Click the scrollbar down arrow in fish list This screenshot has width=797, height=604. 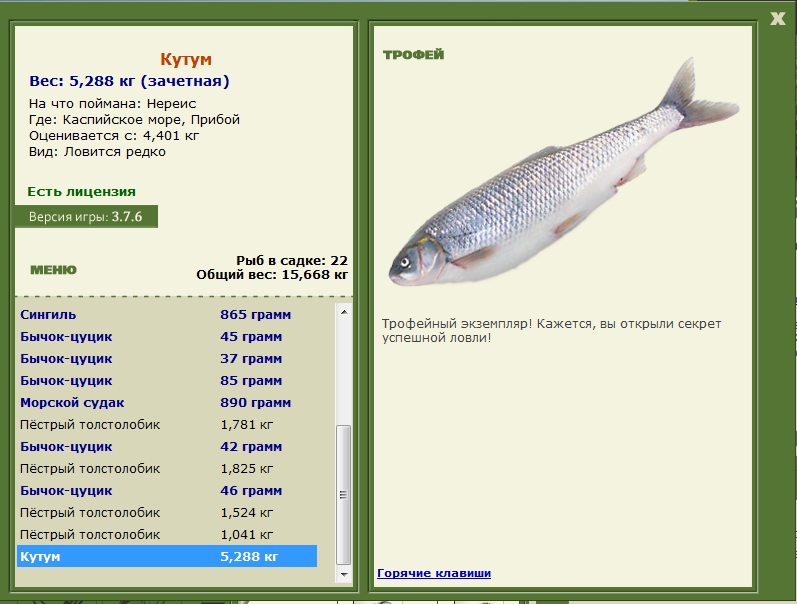[x=344, y=575]
